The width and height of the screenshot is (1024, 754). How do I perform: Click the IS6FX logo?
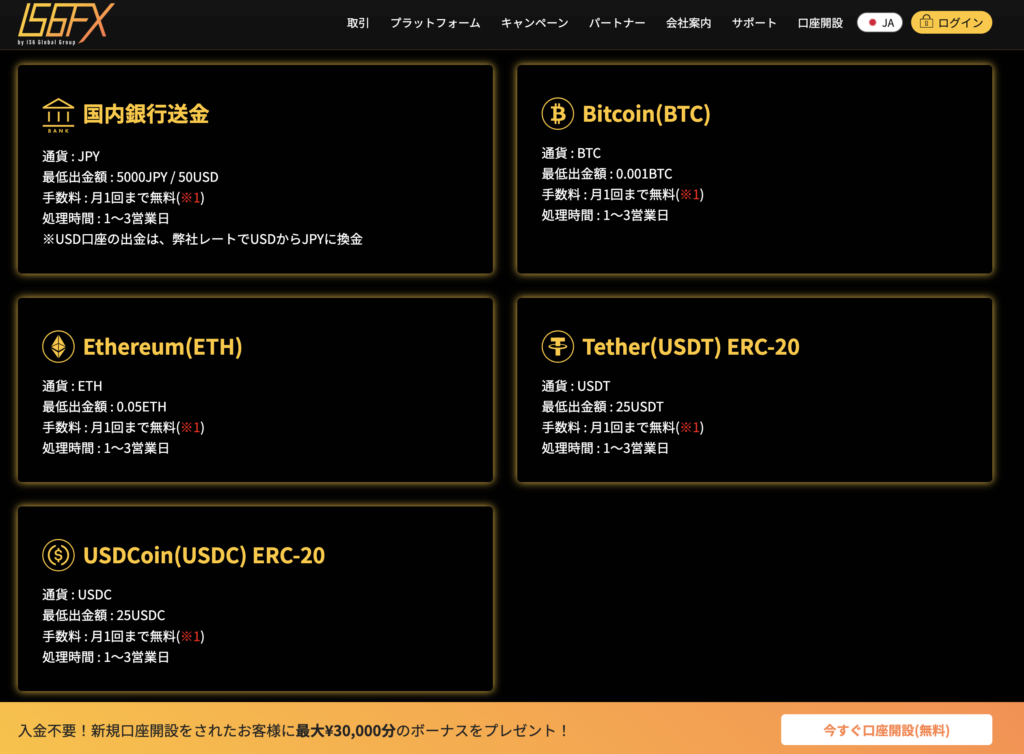pos(66,24)
